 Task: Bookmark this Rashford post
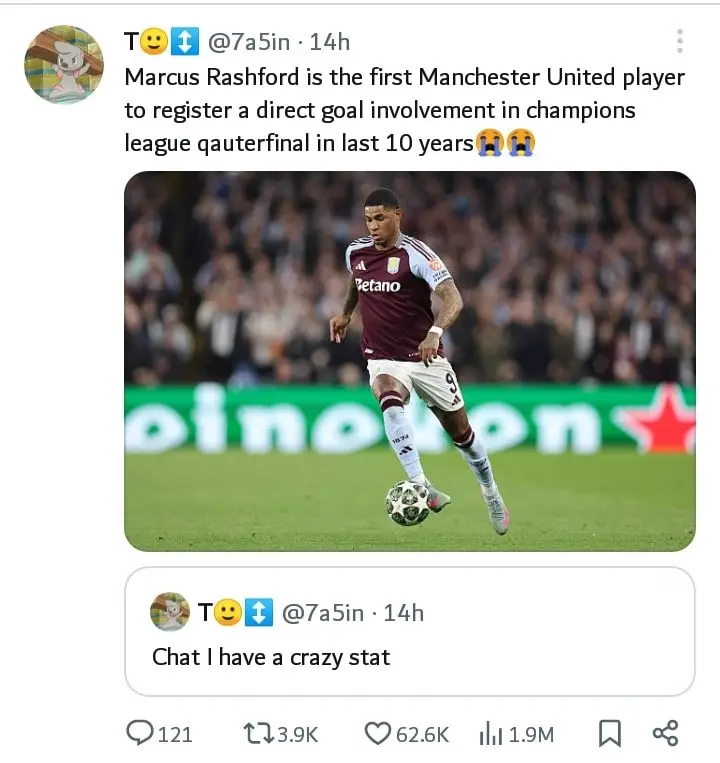610,734
